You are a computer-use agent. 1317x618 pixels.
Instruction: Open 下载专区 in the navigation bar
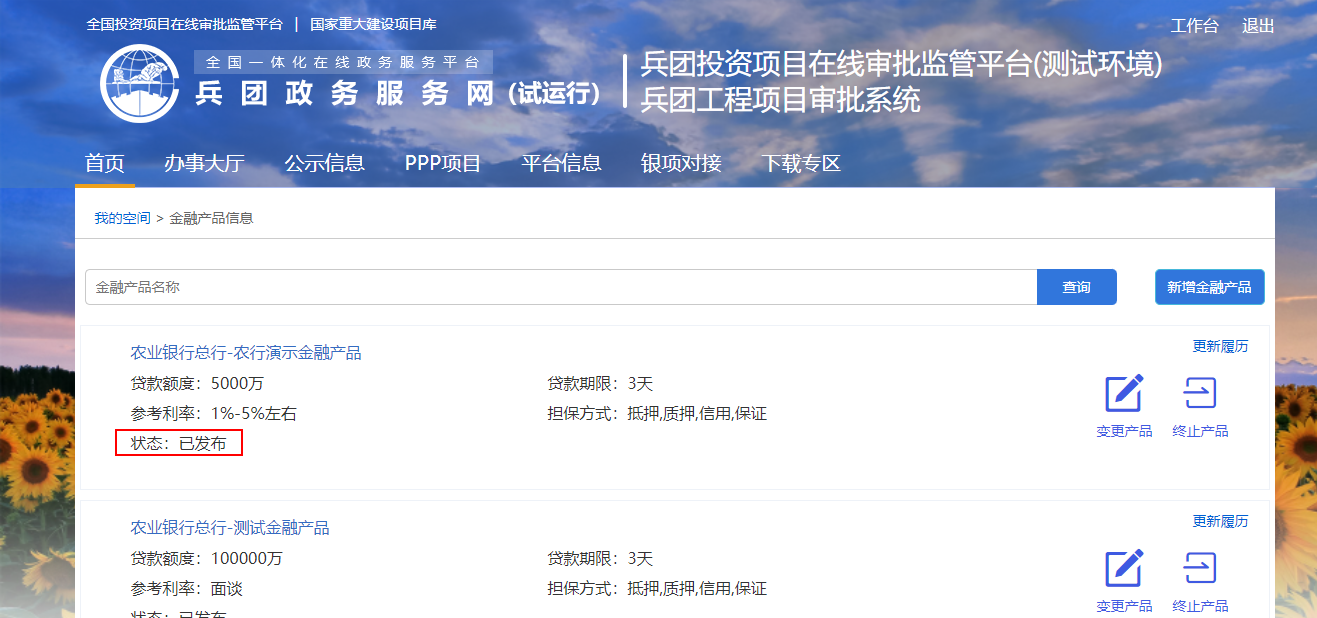point(801,164)
